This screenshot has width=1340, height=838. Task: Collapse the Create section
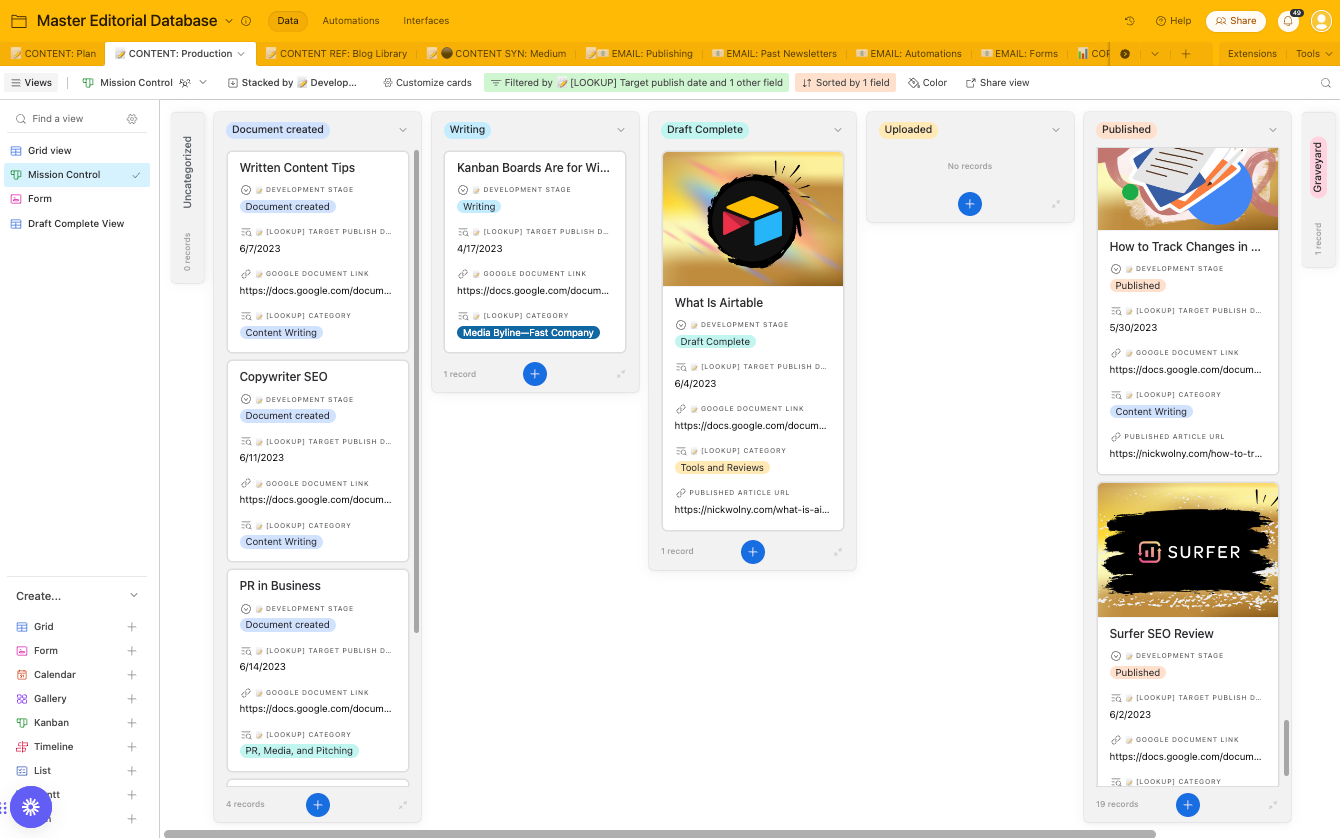click(134, 596)
